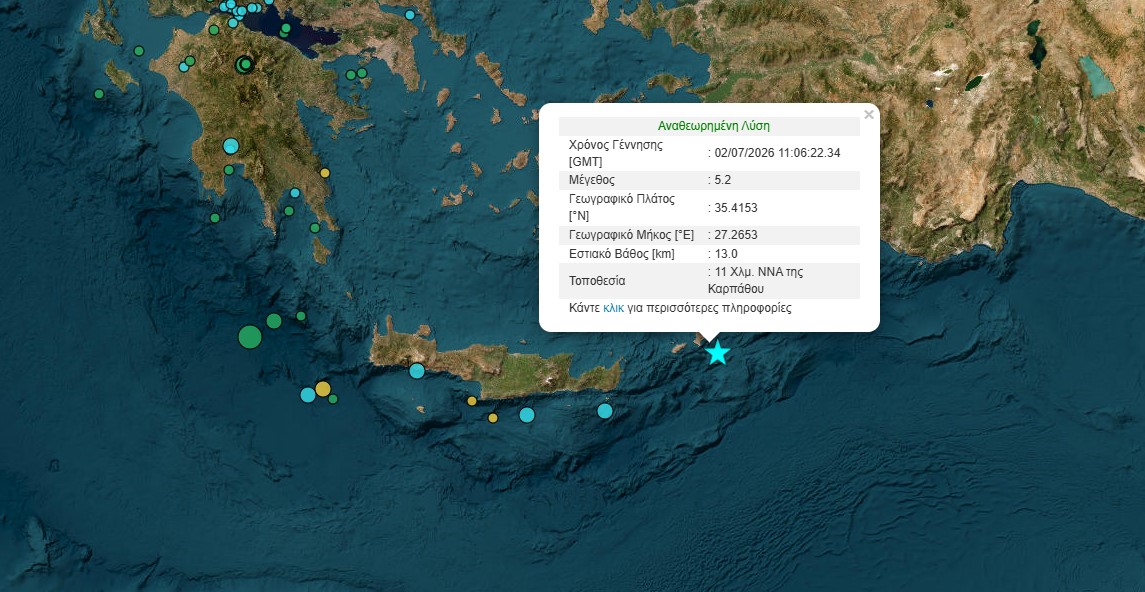Select the 'Τοποθεσία' row label

[x=597, y=281]
